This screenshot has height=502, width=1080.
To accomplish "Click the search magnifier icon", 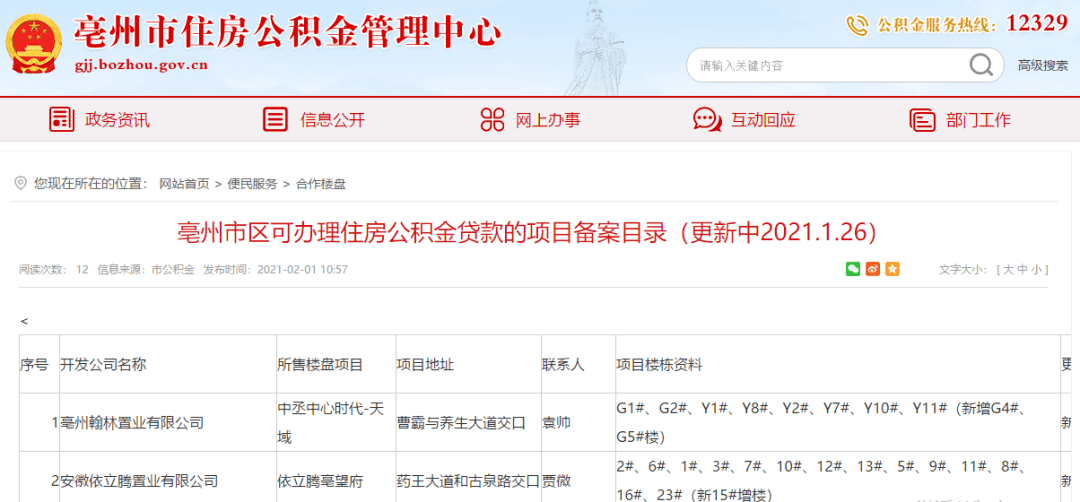I will (x=981, y=65).
